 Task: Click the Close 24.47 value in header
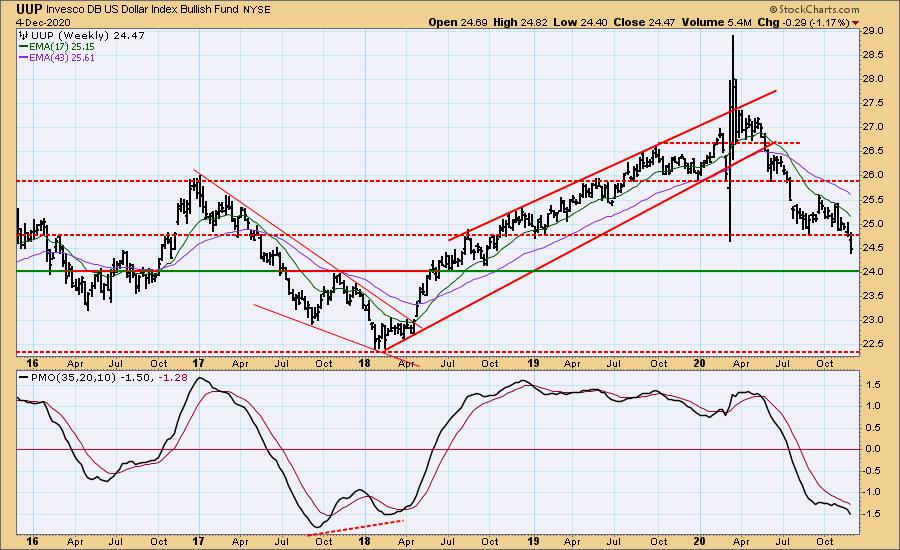click(x=645, y=22)
